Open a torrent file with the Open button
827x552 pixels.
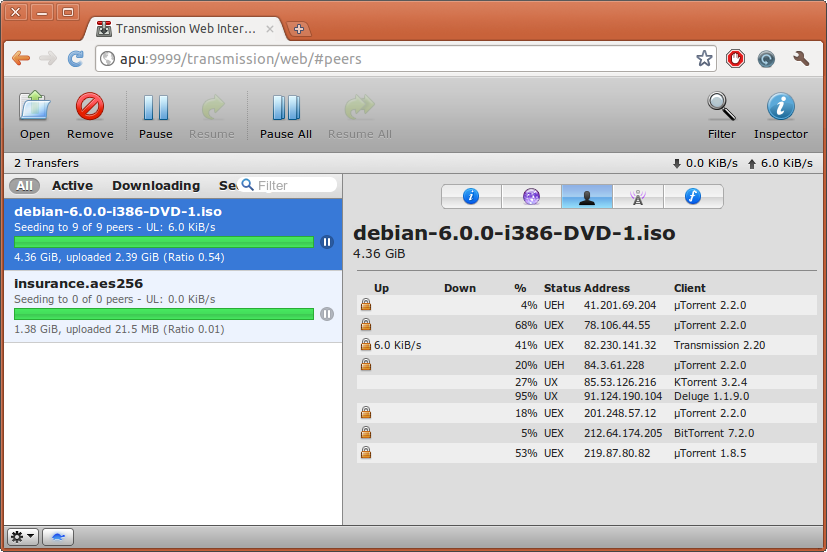(35, 115)
